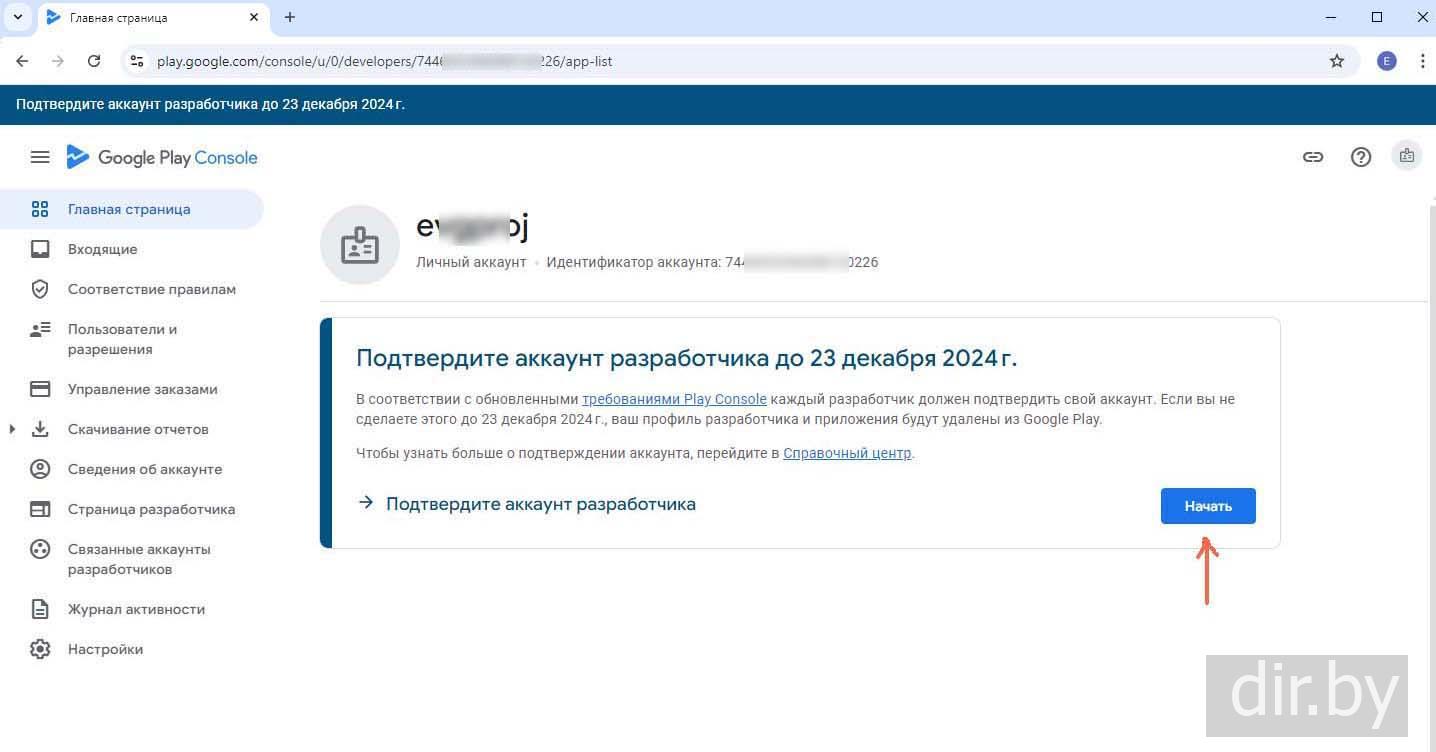Click the Google Play Console logo
This screenshot has height=752, width=1436.
tap(162, 157)
